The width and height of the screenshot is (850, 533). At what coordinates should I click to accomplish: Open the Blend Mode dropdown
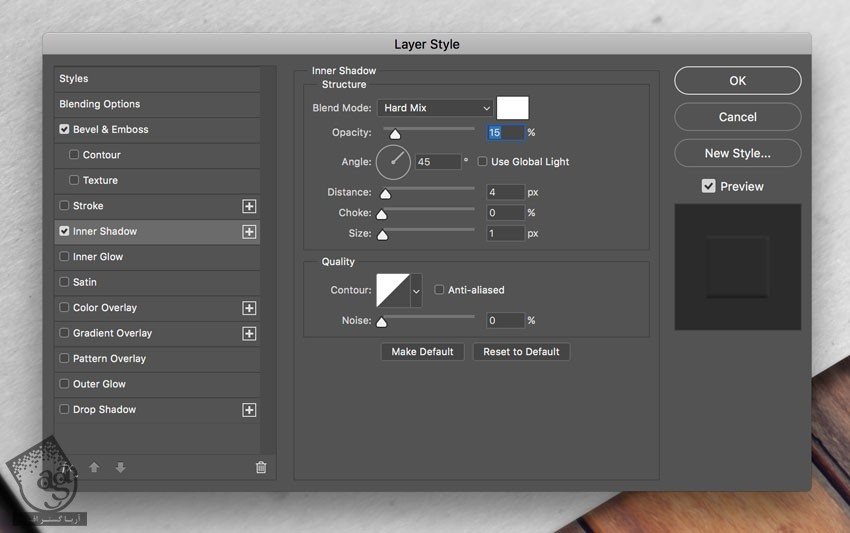coord(436,108)
